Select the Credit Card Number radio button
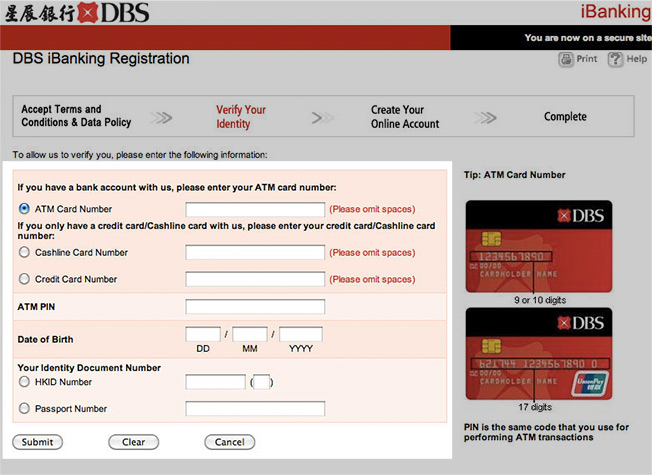This screenshot has width=652, height=475. point(24,279)
